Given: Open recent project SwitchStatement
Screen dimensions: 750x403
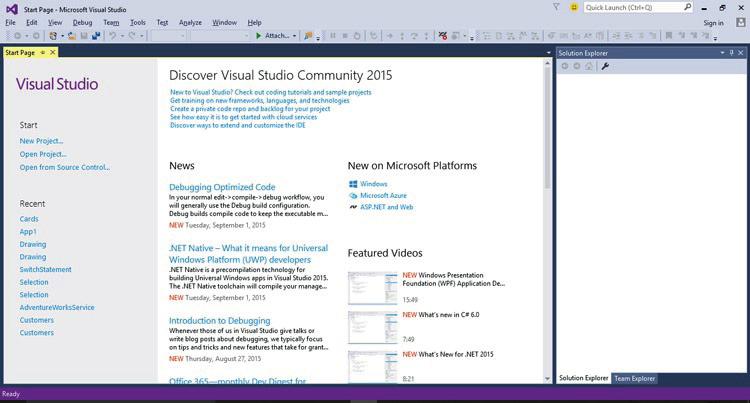Looking at the screenshot, I should [x=45, y=270].
